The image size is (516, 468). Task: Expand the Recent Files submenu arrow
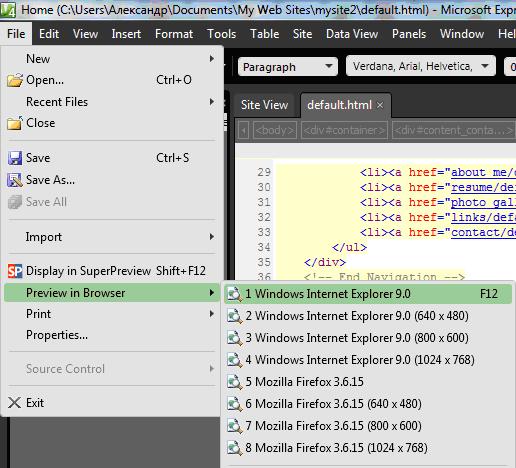(x=212, y=102)
